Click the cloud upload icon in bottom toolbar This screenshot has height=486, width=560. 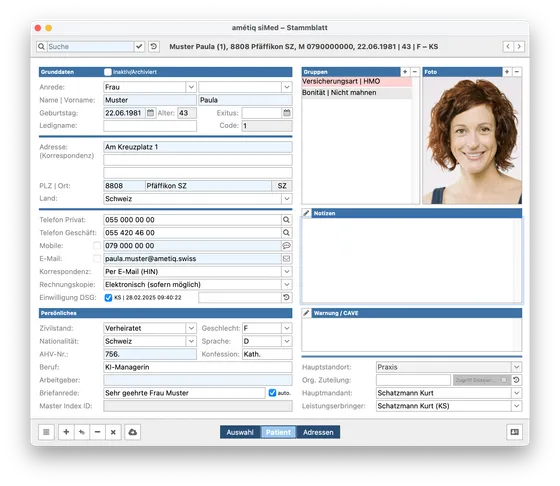tap(132, 432)
